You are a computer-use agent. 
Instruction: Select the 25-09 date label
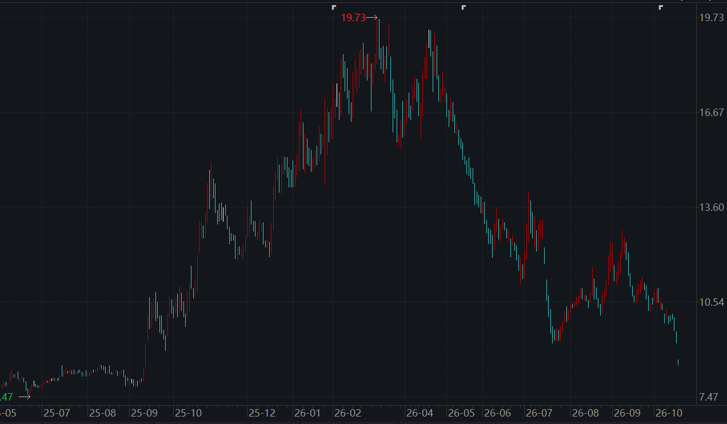[x=144, y=413]
